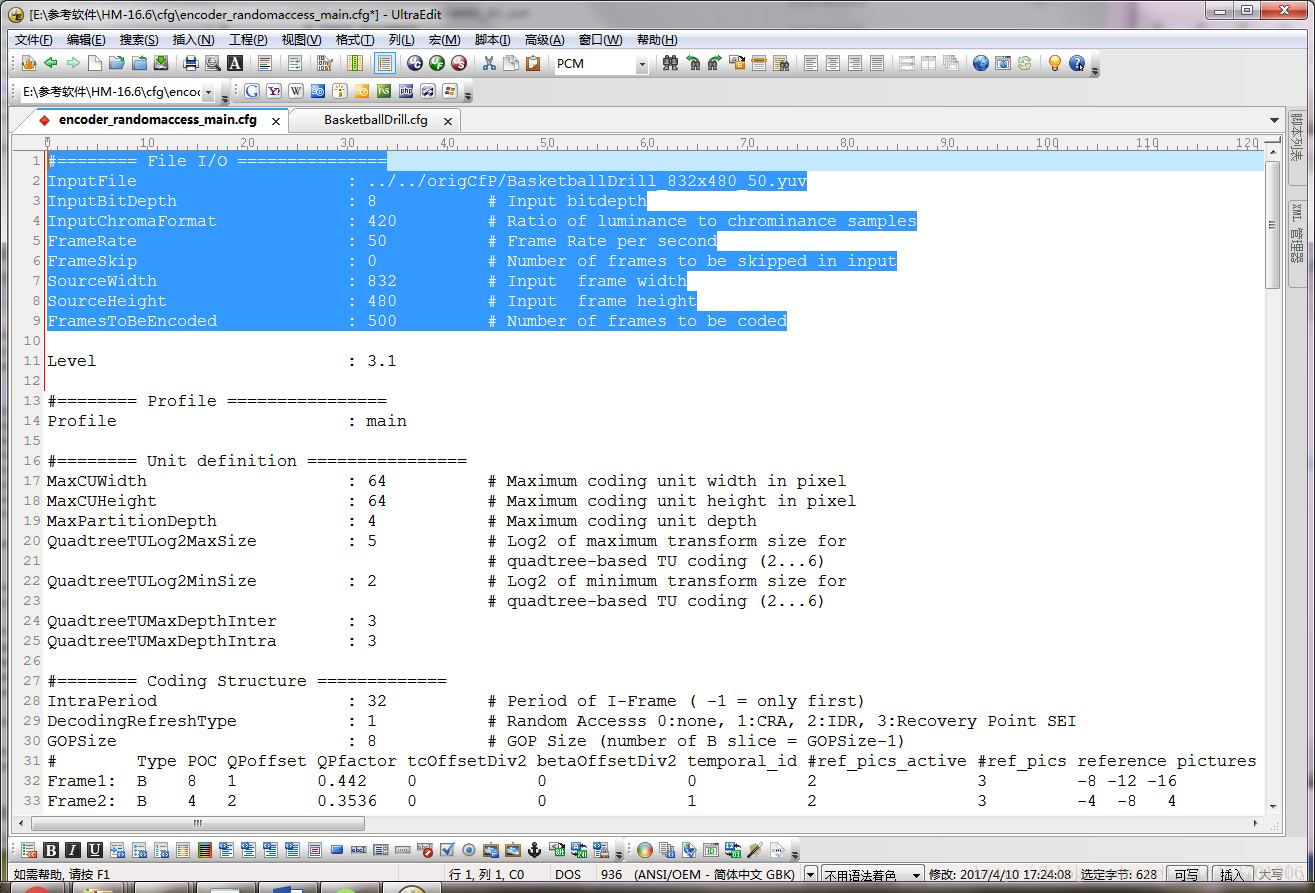Click the HTML Bold 'B' icon
Viewport: 1315px width, 893px height.
pos(51,851)
